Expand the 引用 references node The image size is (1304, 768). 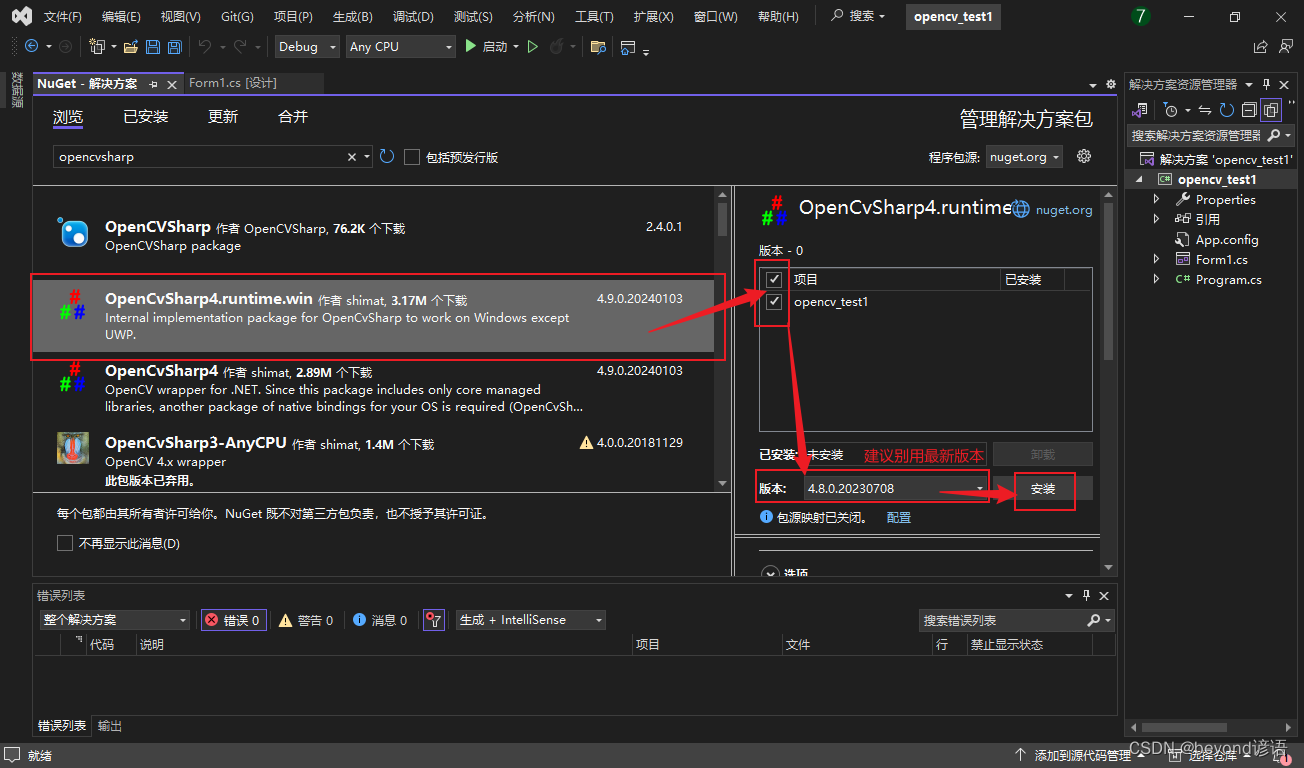[x=1157, y=219]
